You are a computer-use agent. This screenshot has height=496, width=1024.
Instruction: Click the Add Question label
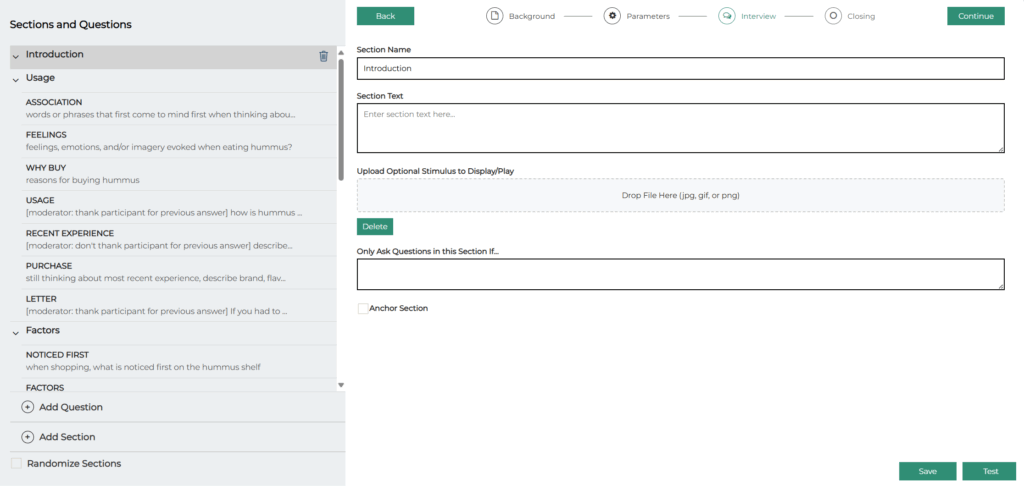click(x=71, y=407)
